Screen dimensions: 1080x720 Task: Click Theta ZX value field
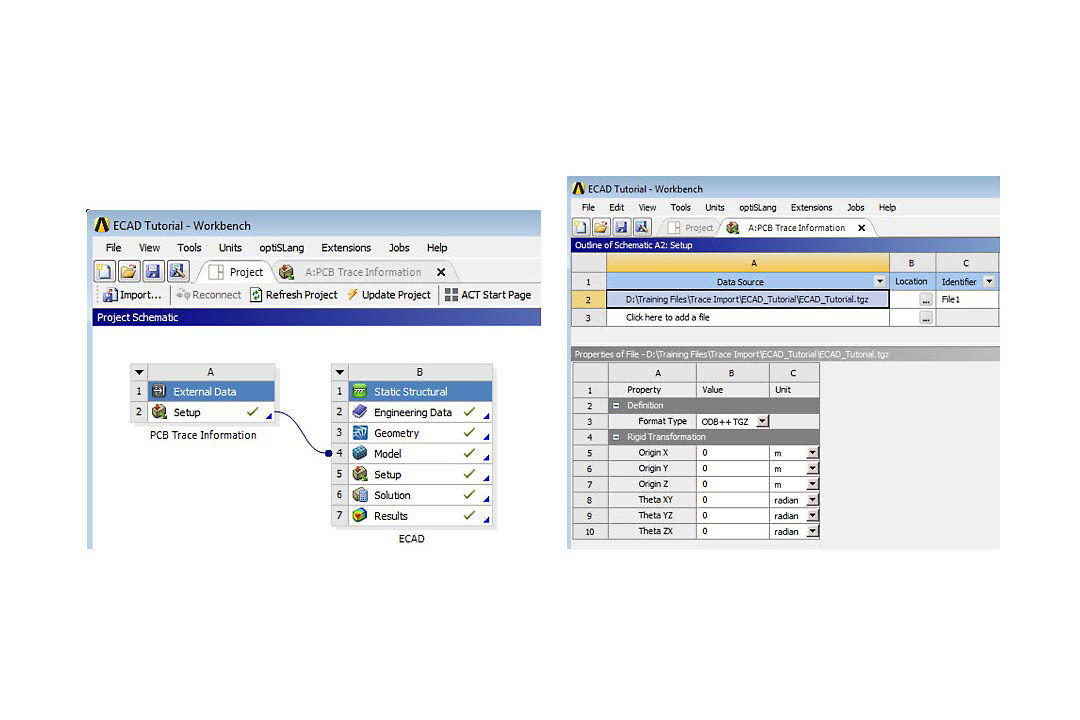pos(733,531)
